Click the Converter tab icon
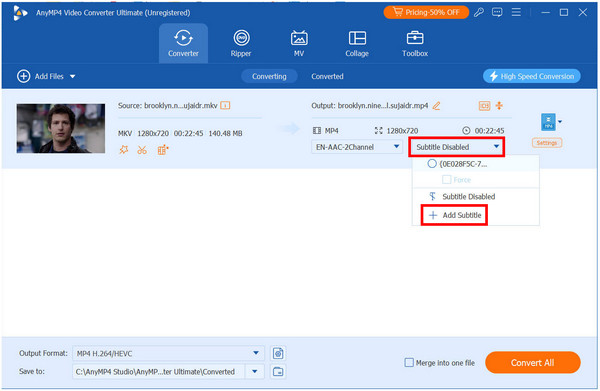Viewport: 600px width, 391px height. point(183,38)
